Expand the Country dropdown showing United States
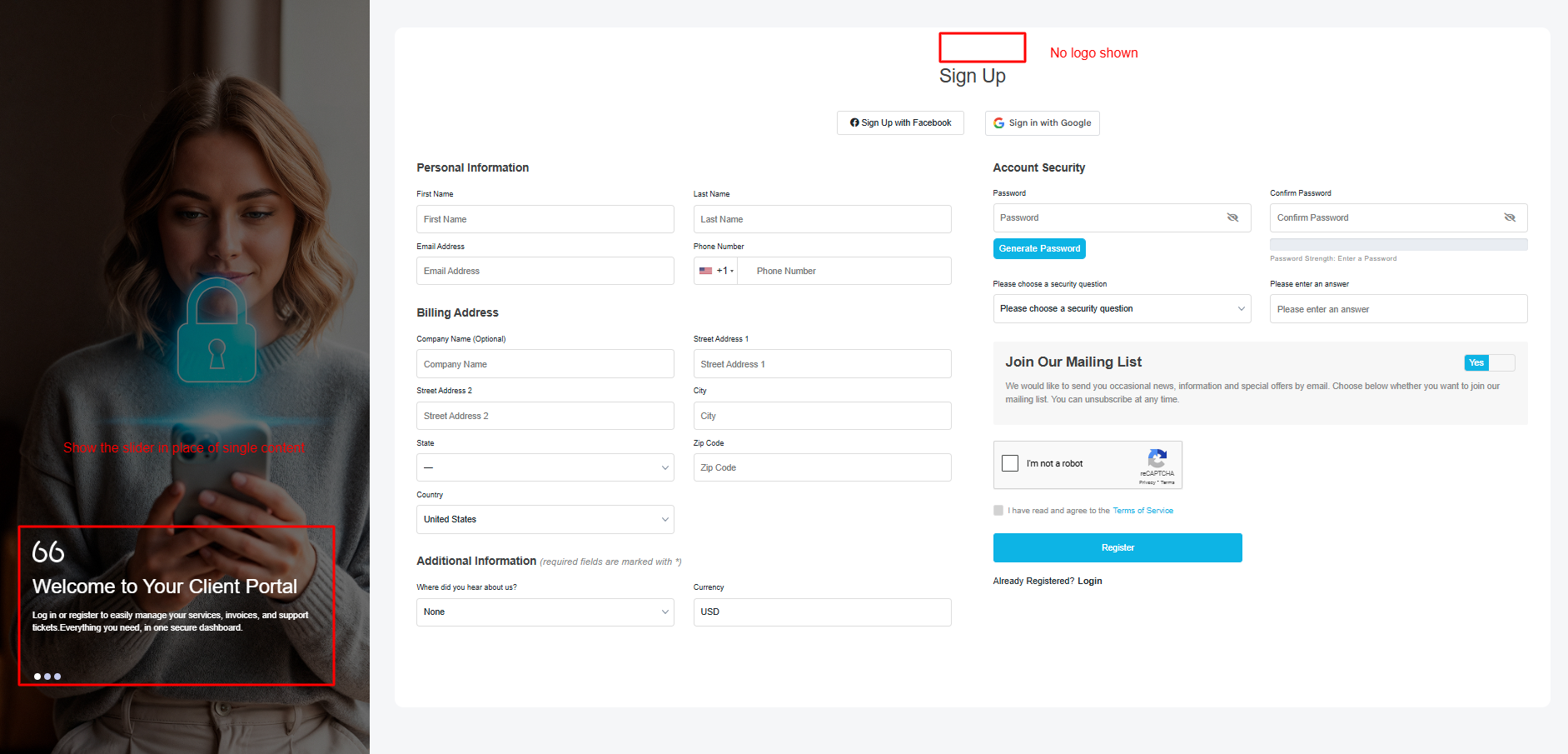This screenshot has height=754, width=1568. point(545,519)
